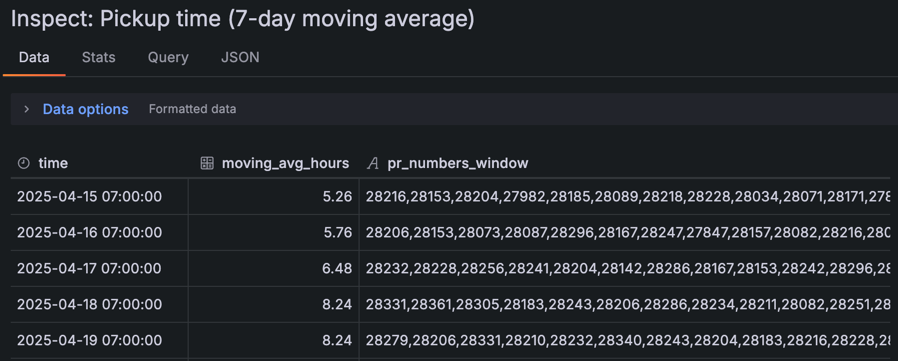Image resolution: width=898 pixels, height=361 pixels.
Task: Select the 2025-04-17 07:00:00 time cell
Action: tap(99, 268)
